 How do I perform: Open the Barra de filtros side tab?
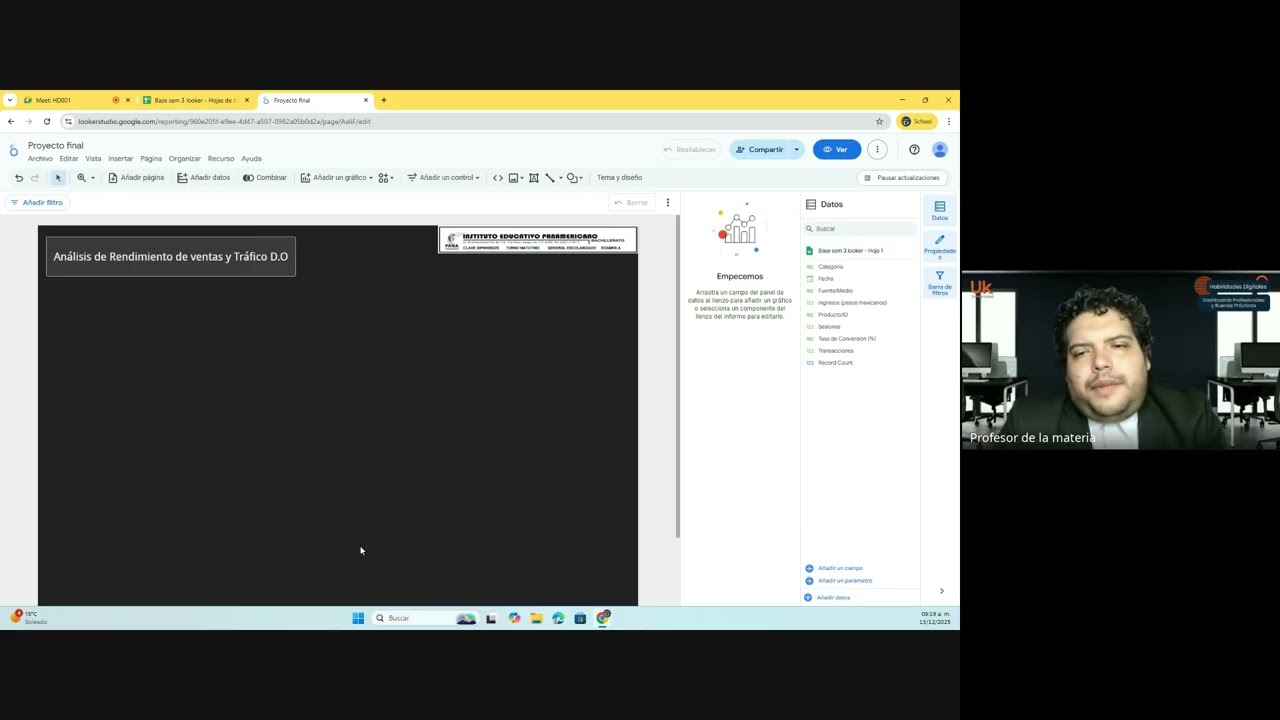940,283
